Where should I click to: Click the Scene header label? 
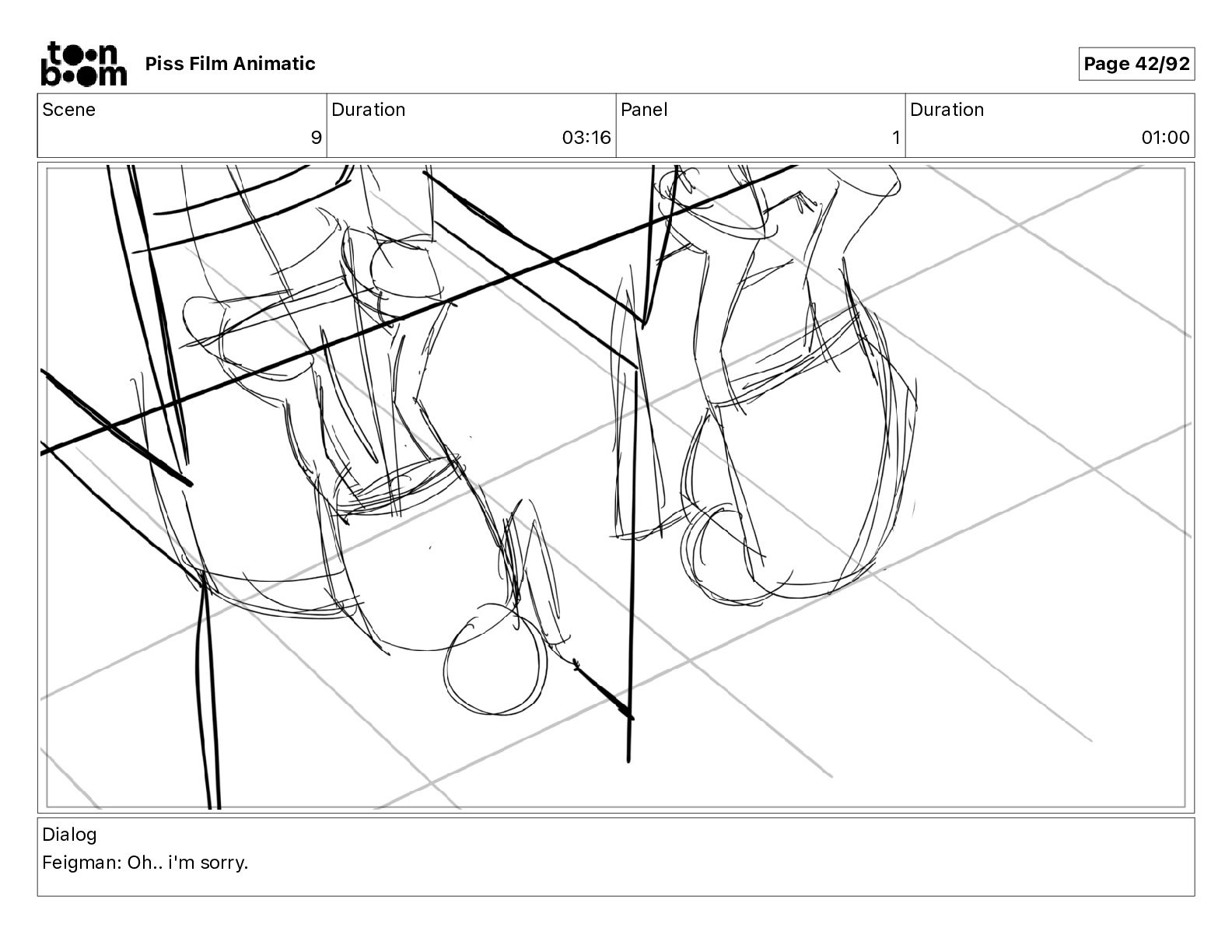[x=69, y=110]
